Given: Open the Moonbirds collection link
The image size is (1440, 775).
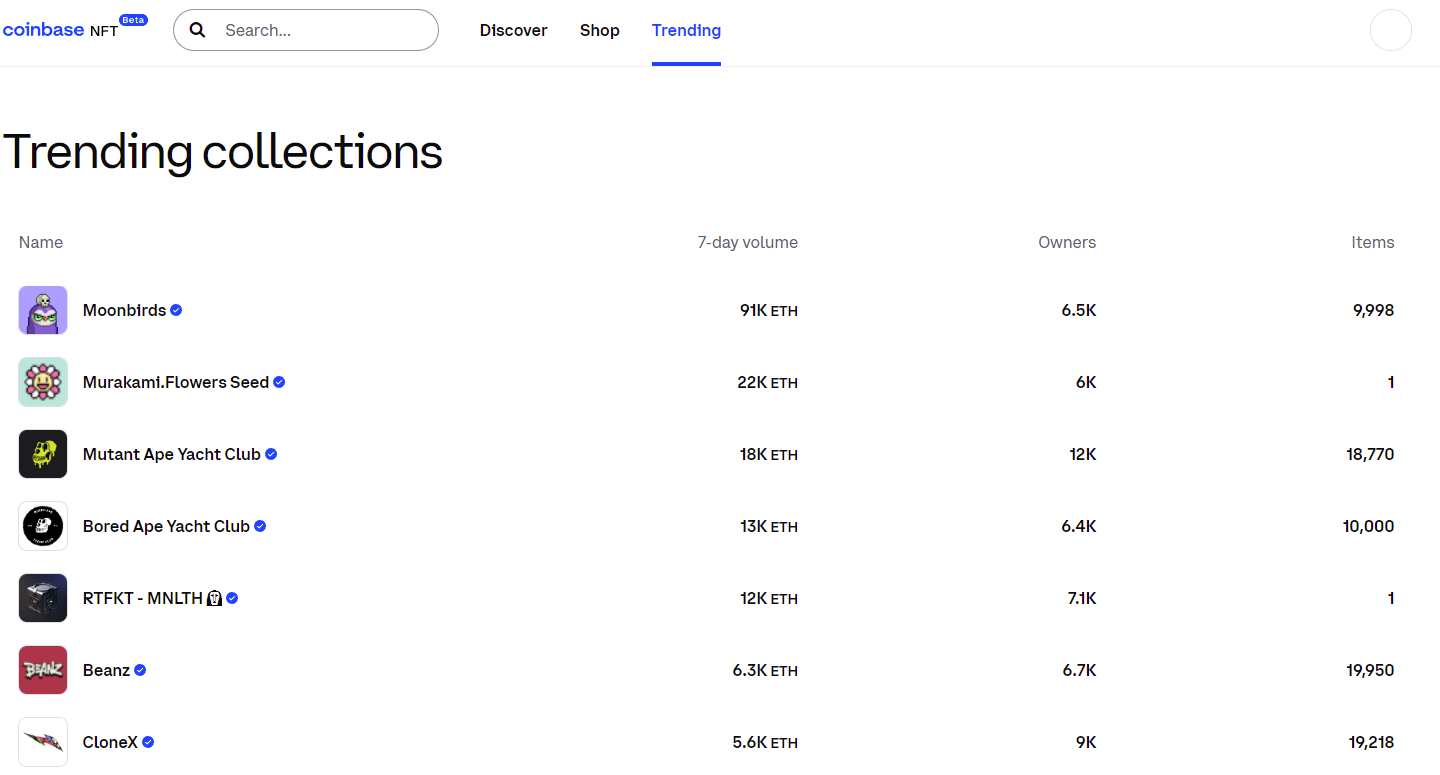Looking at the screenshot, I should tap(124, 310).
